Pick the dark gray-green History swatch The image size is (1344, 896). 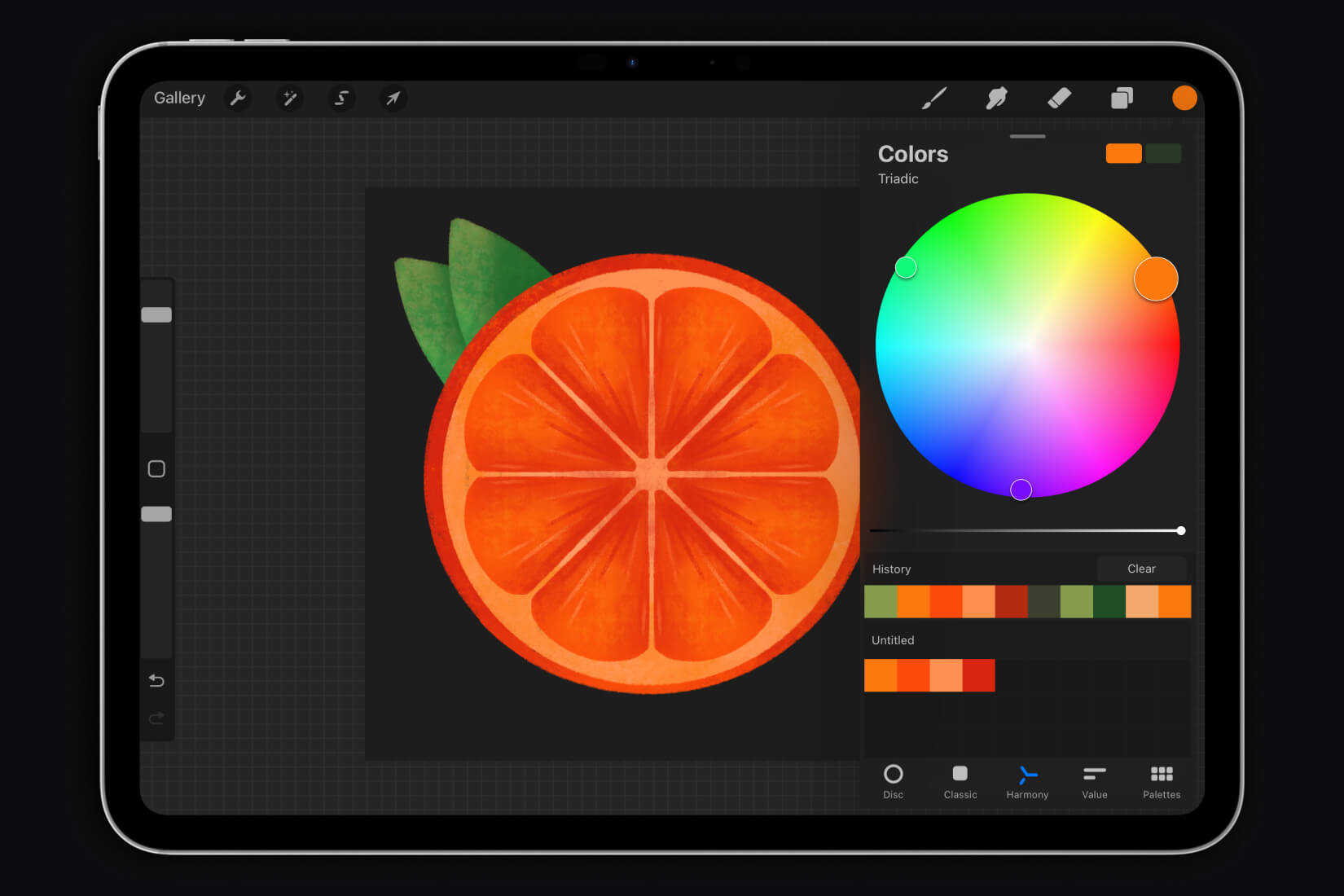tap(1043, 601)
